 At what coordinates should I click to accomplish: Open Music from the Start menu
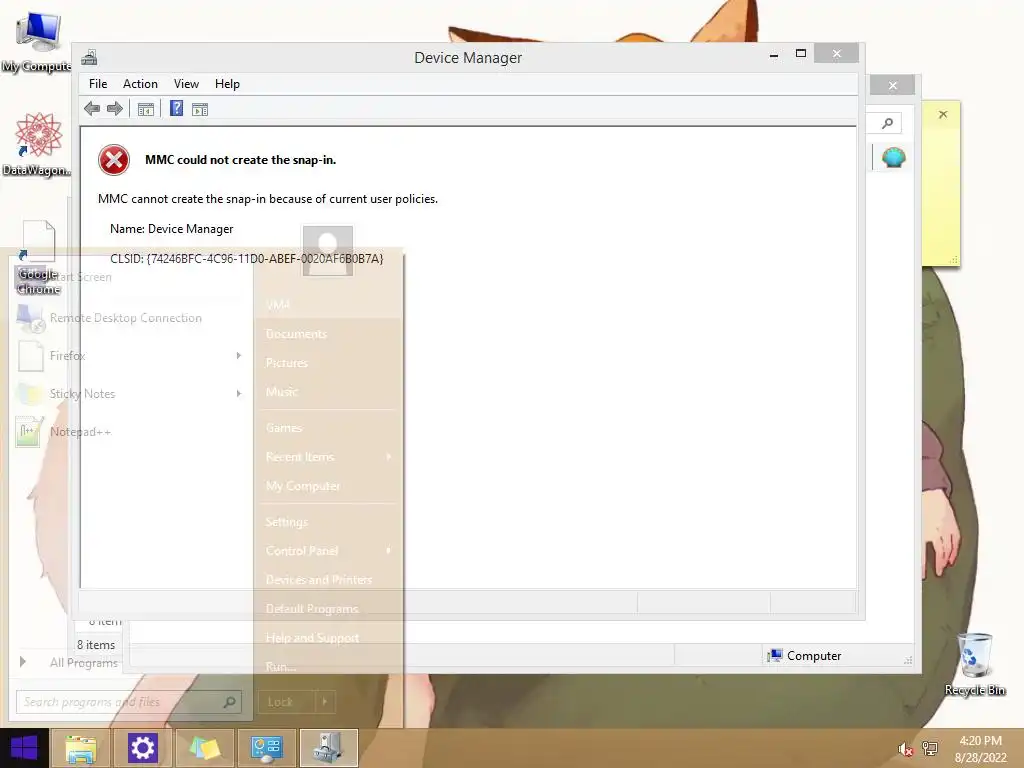(282, 392)
